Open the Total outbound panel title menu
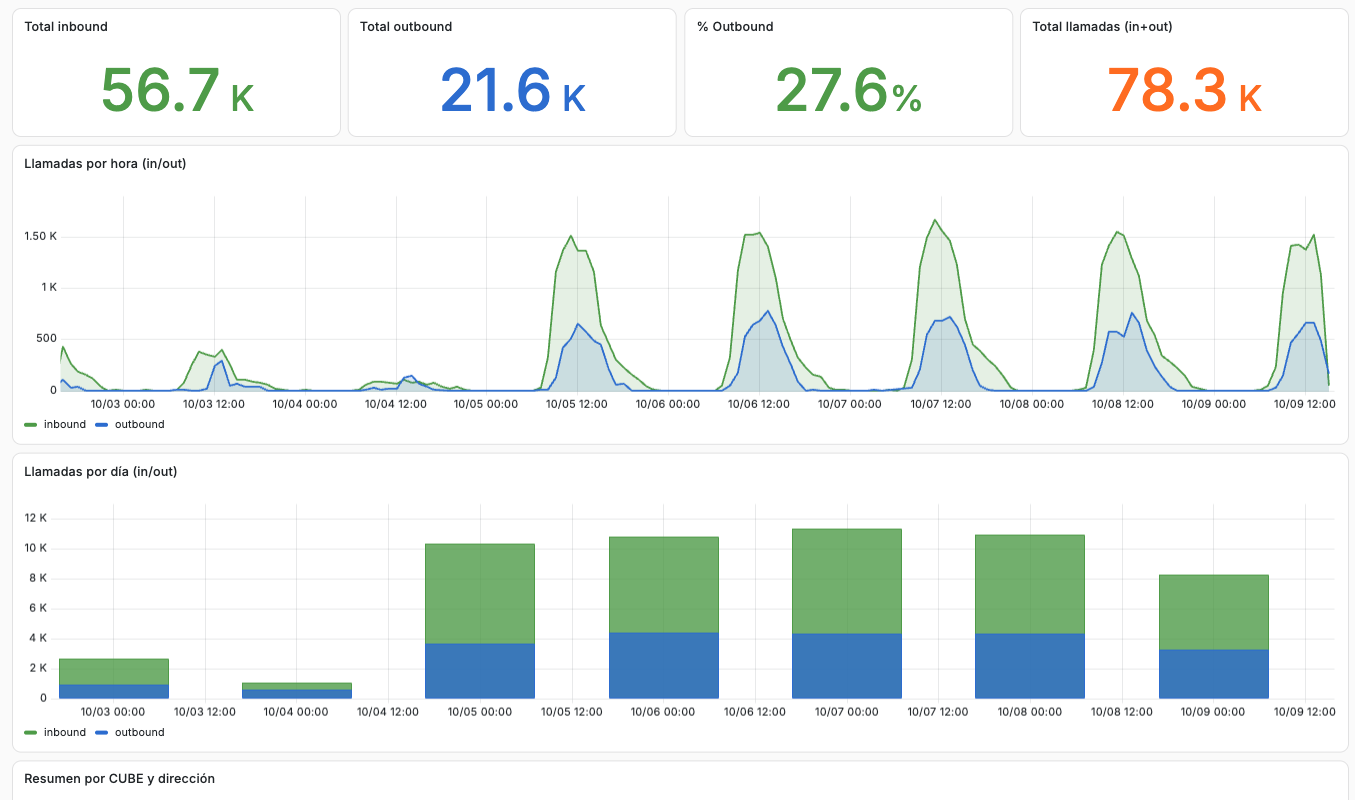Viewport: 1355px width, 800px height. (x=406, y=27)
